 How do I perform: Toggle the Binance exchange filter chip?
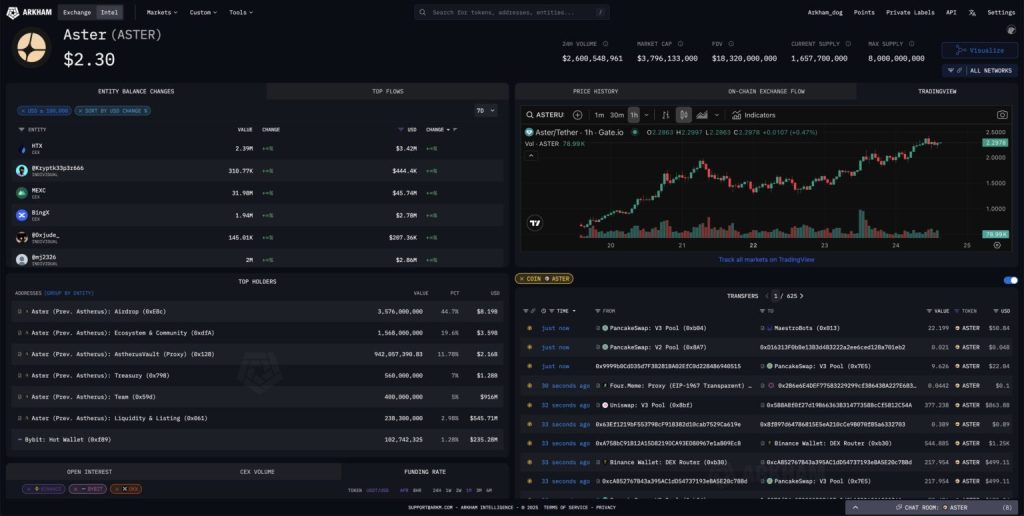pyautogui.click(x=44, y=489)
